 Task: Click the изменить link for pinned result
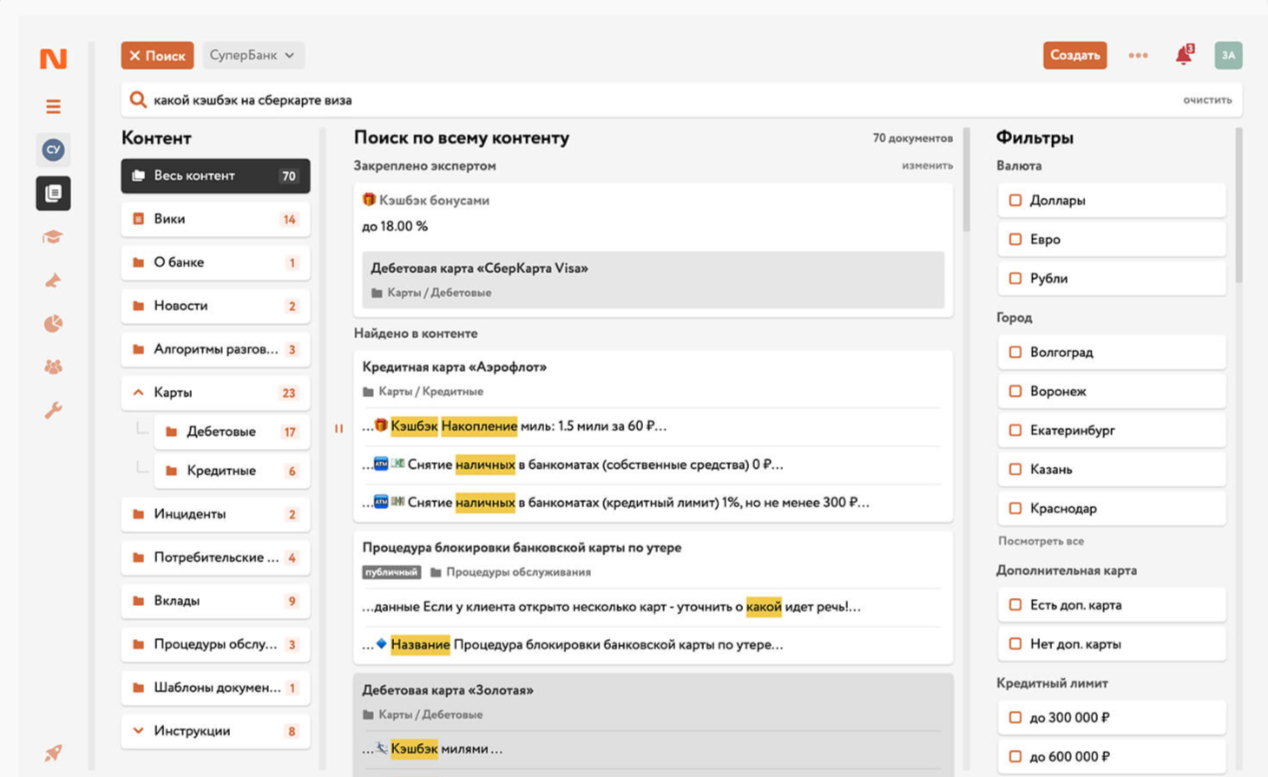click(927, 166)
